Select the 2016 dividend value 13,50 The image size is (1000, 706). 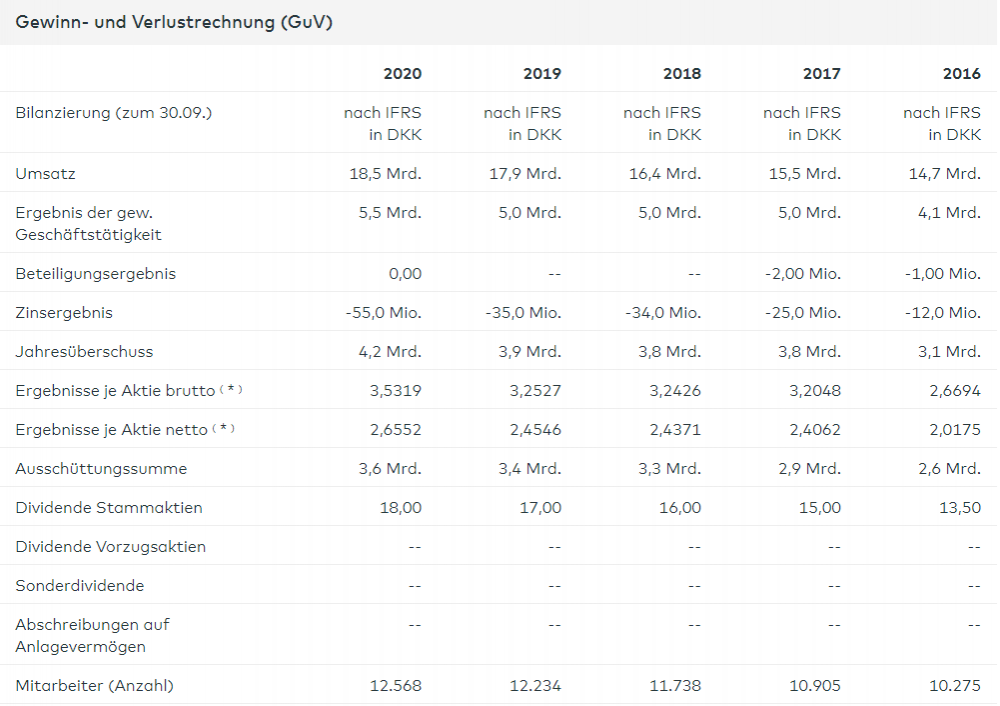961,507
